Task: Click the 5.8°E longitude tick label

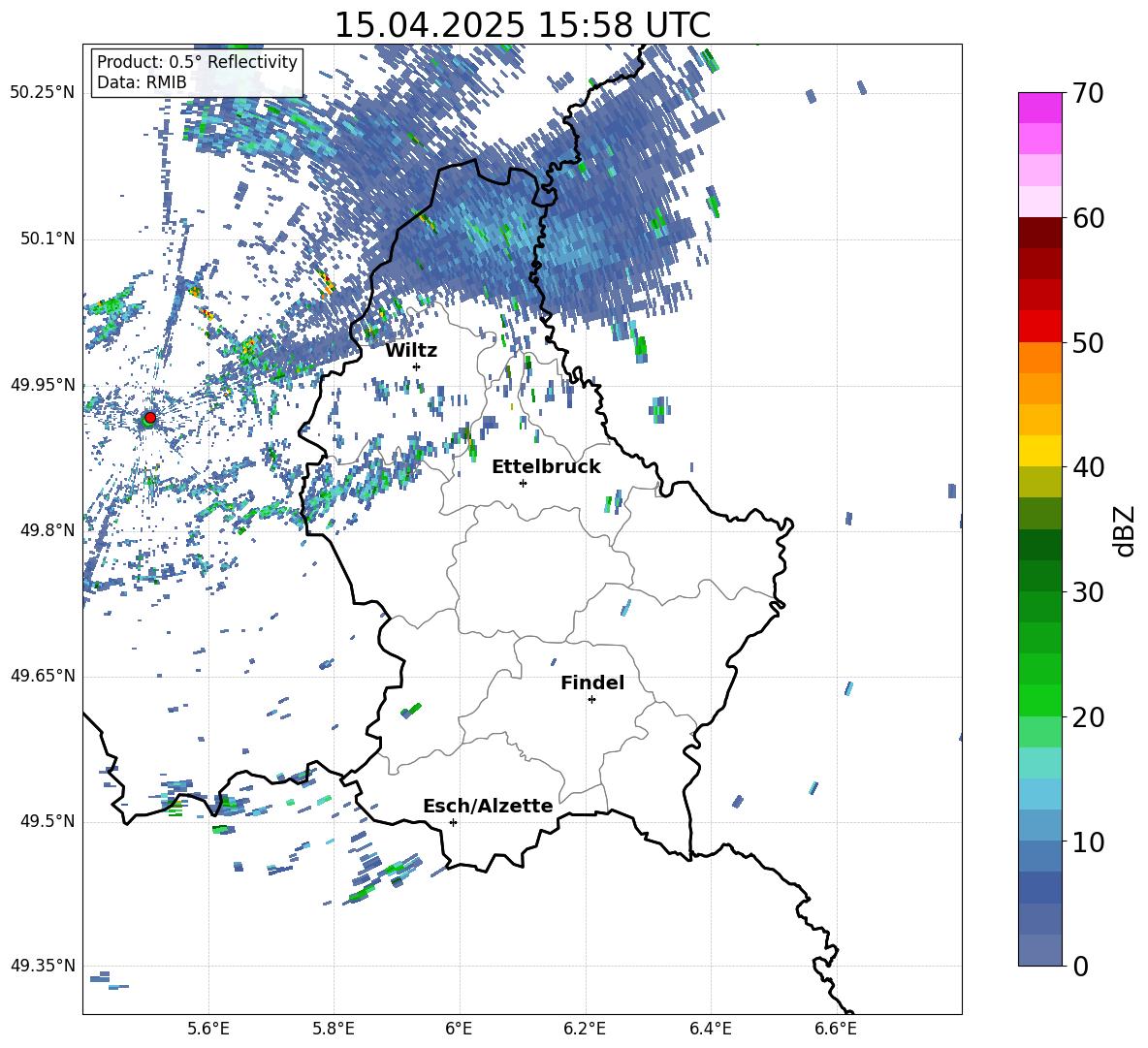Action: tap(334, 1029)
